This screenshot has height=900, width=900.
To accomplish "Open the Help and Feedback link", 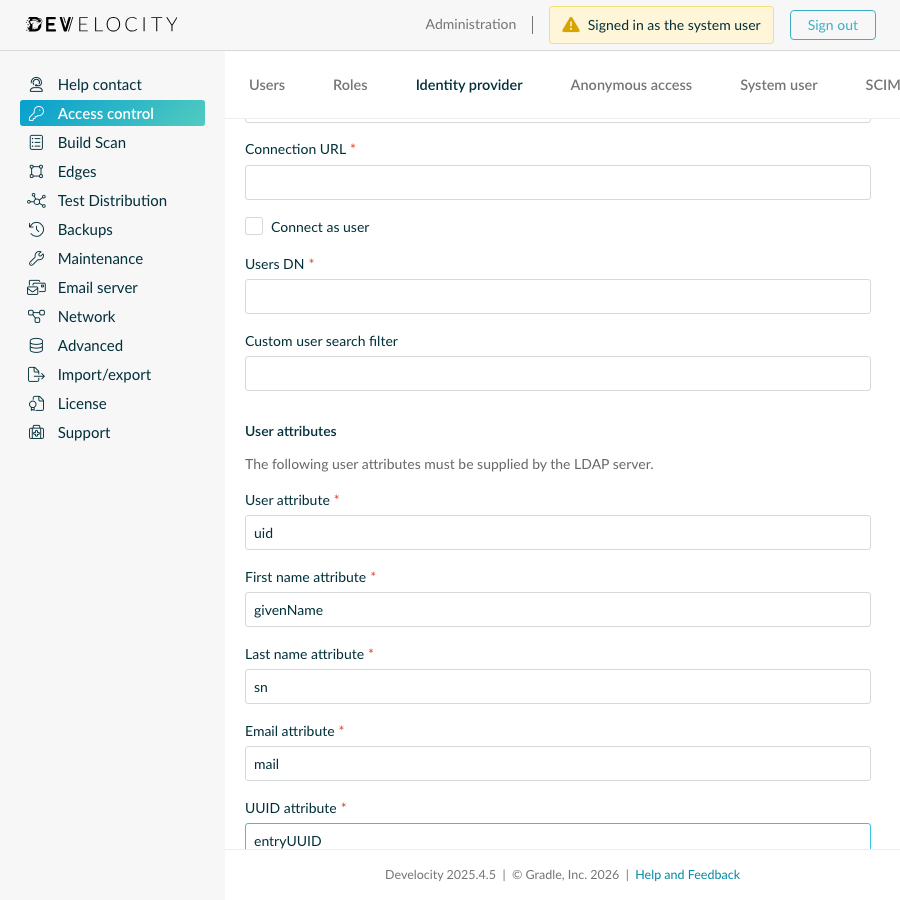I will [687, 874].
